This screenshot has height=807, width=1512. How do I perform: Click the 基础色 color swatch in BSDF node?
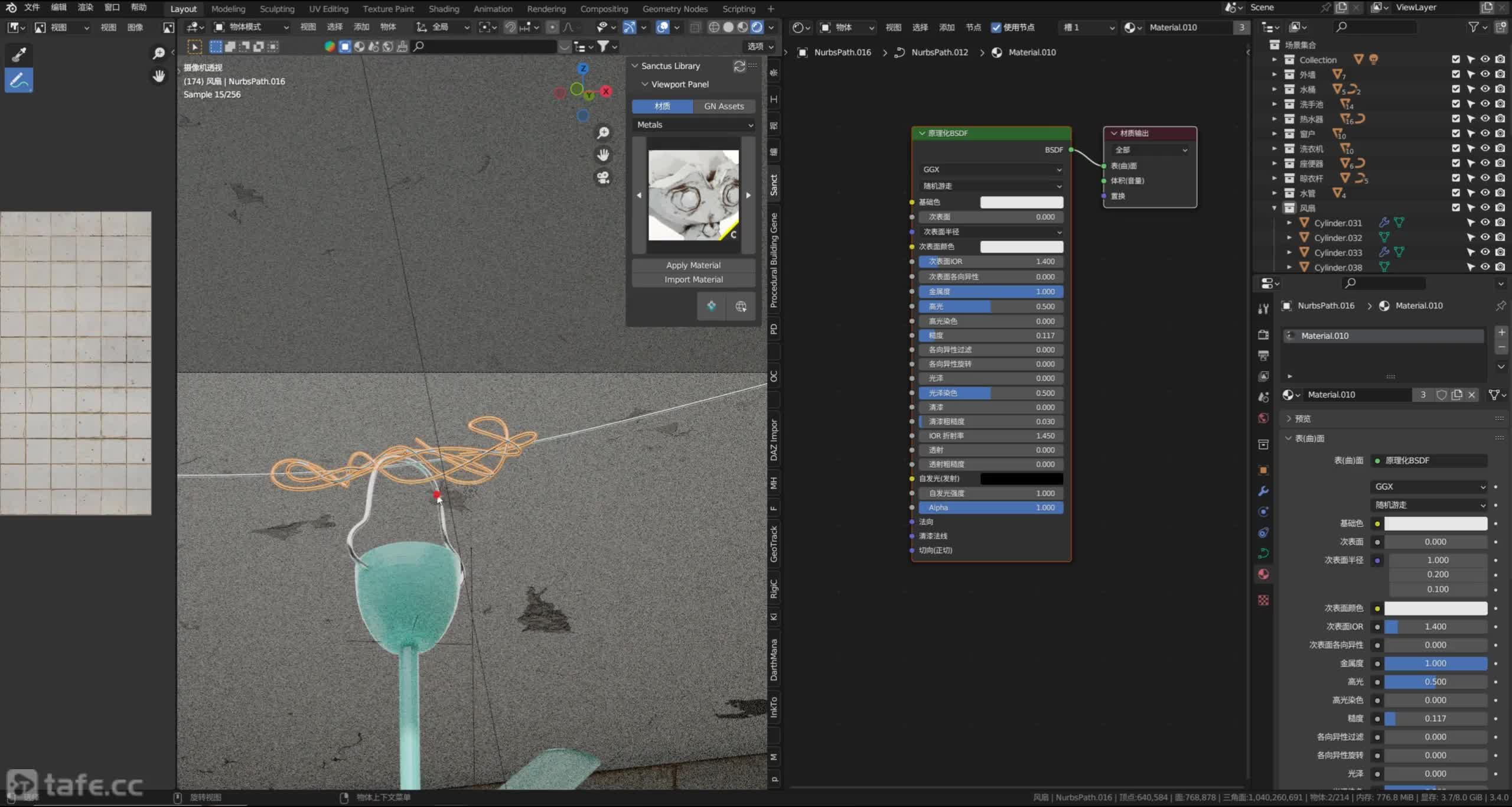click(x=1021, y=202)
